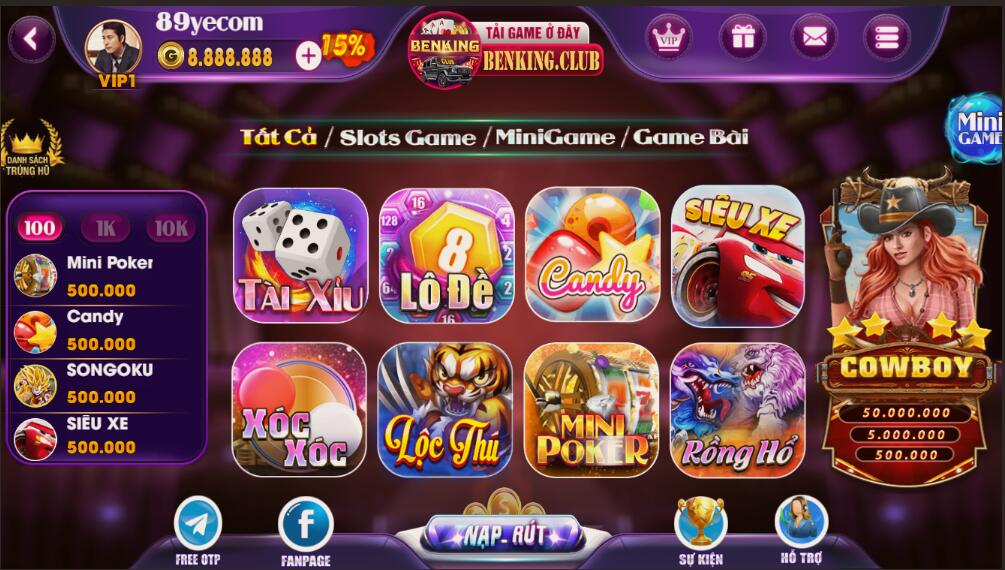The height and width of the screenshot is (570, 1005).
Task: Open the gift box rewards icon
Action: point(742,38)
